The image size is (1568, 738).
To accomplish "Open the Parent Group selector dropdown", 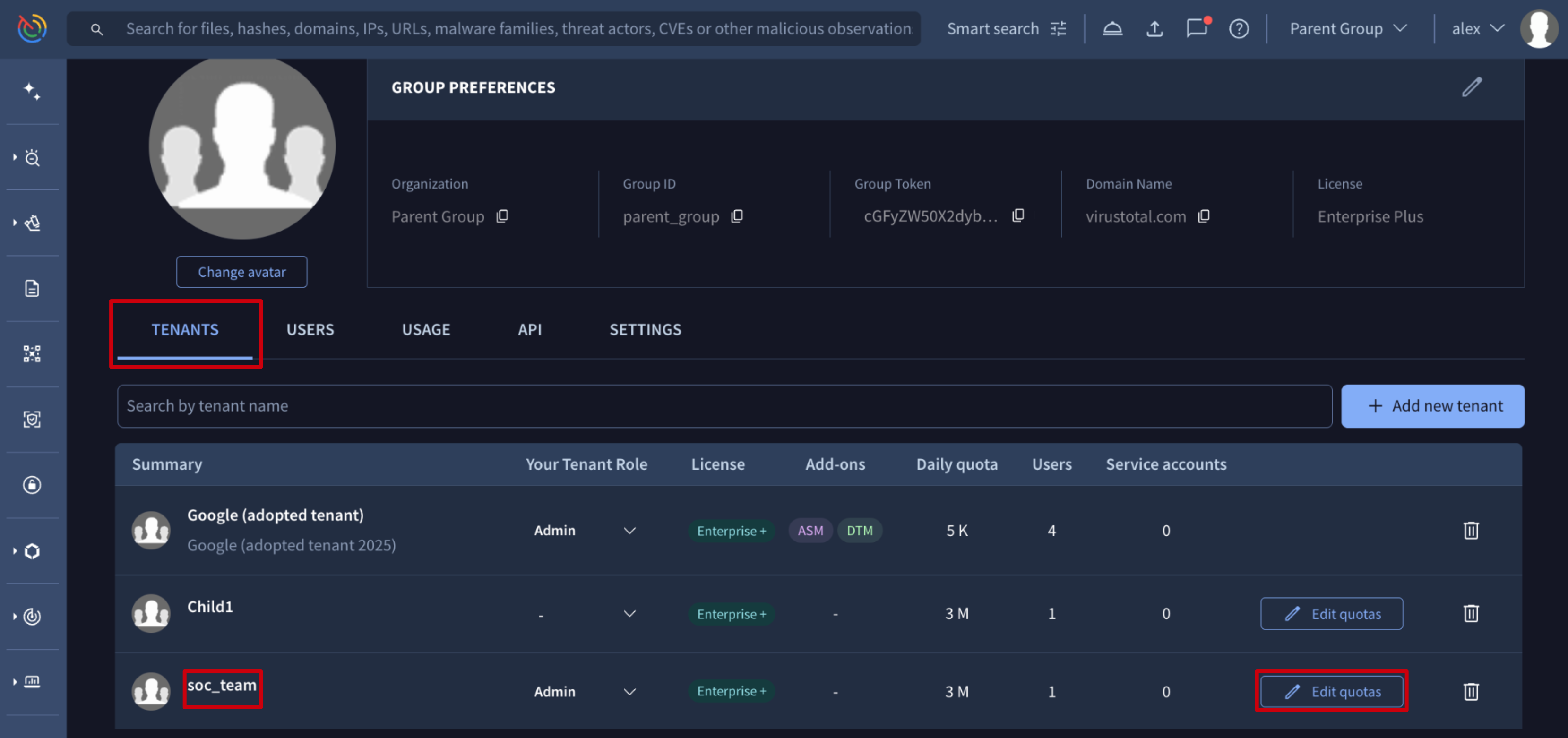I will 1348,29.
